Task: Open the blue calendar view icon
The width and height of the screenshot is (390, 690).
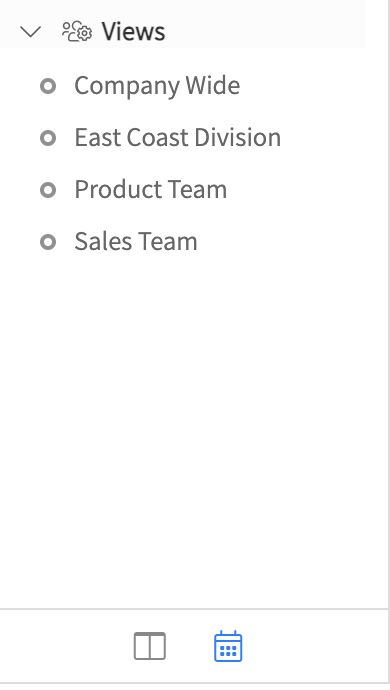Action: point(228,646)
